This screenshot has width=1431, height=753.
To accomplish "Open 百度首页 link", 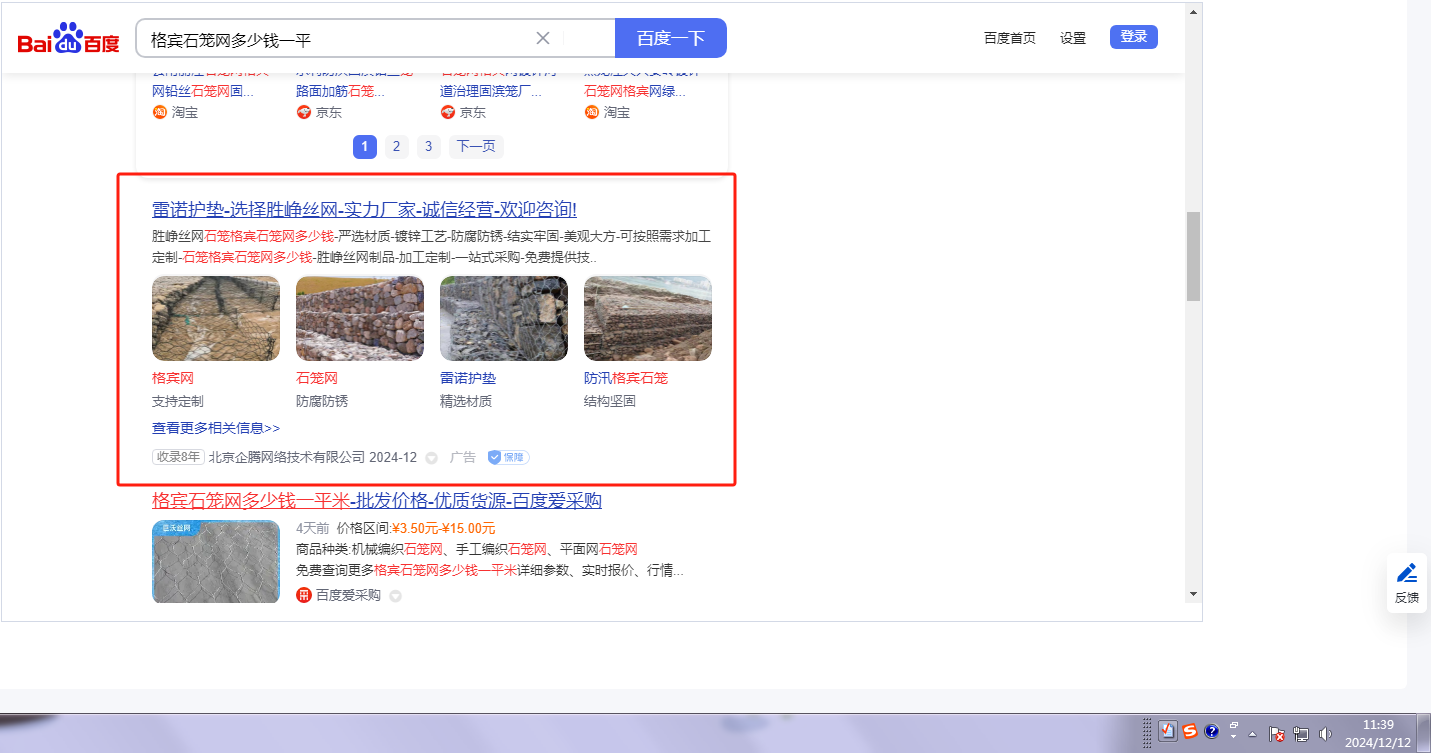I will coord(1010,38).
